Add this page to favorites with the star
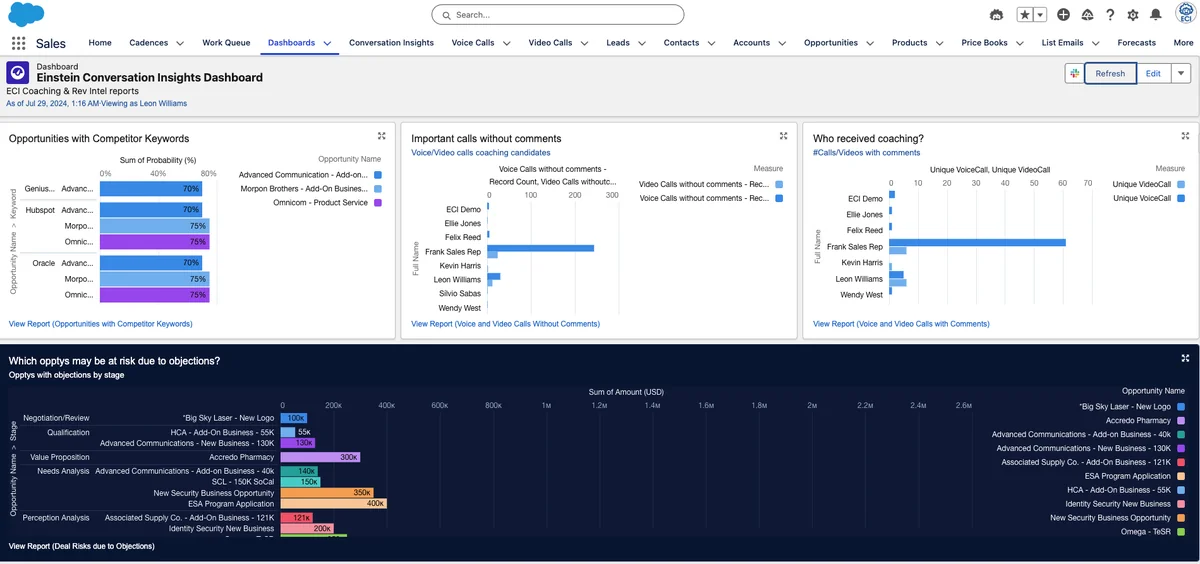Viewport: 1200px width, 564px height. [x=1025, y=15]
